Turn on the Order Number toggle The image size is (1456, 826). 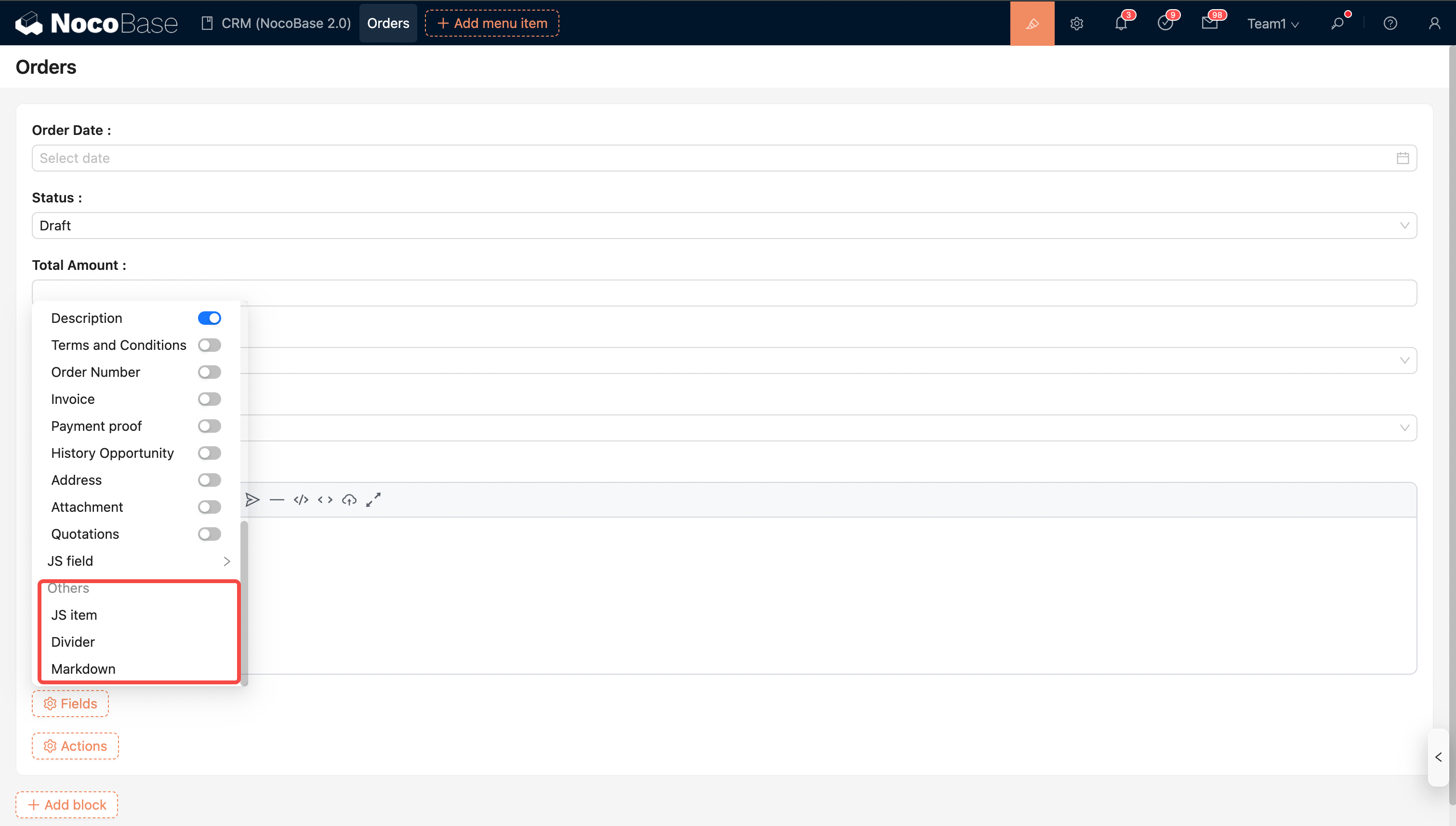tap(209, 372)
